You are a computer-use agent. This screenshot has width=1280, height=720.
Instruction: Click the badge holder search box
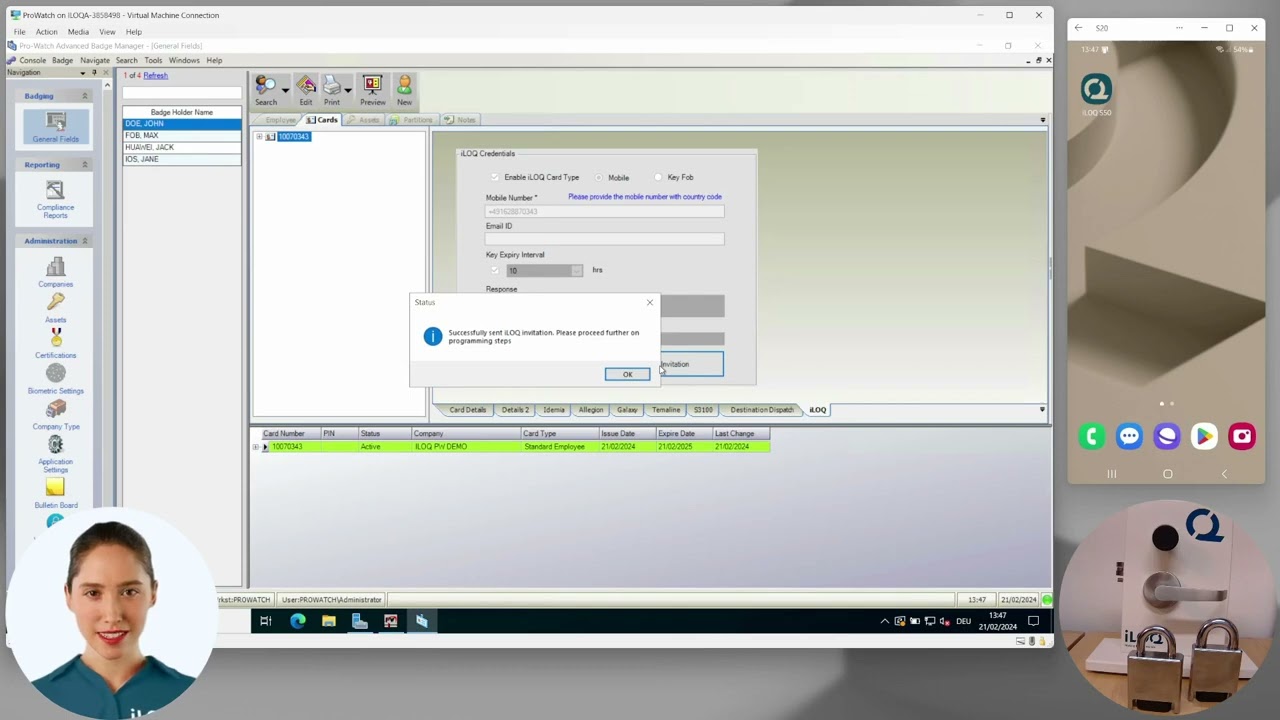[x=181, y=94]
